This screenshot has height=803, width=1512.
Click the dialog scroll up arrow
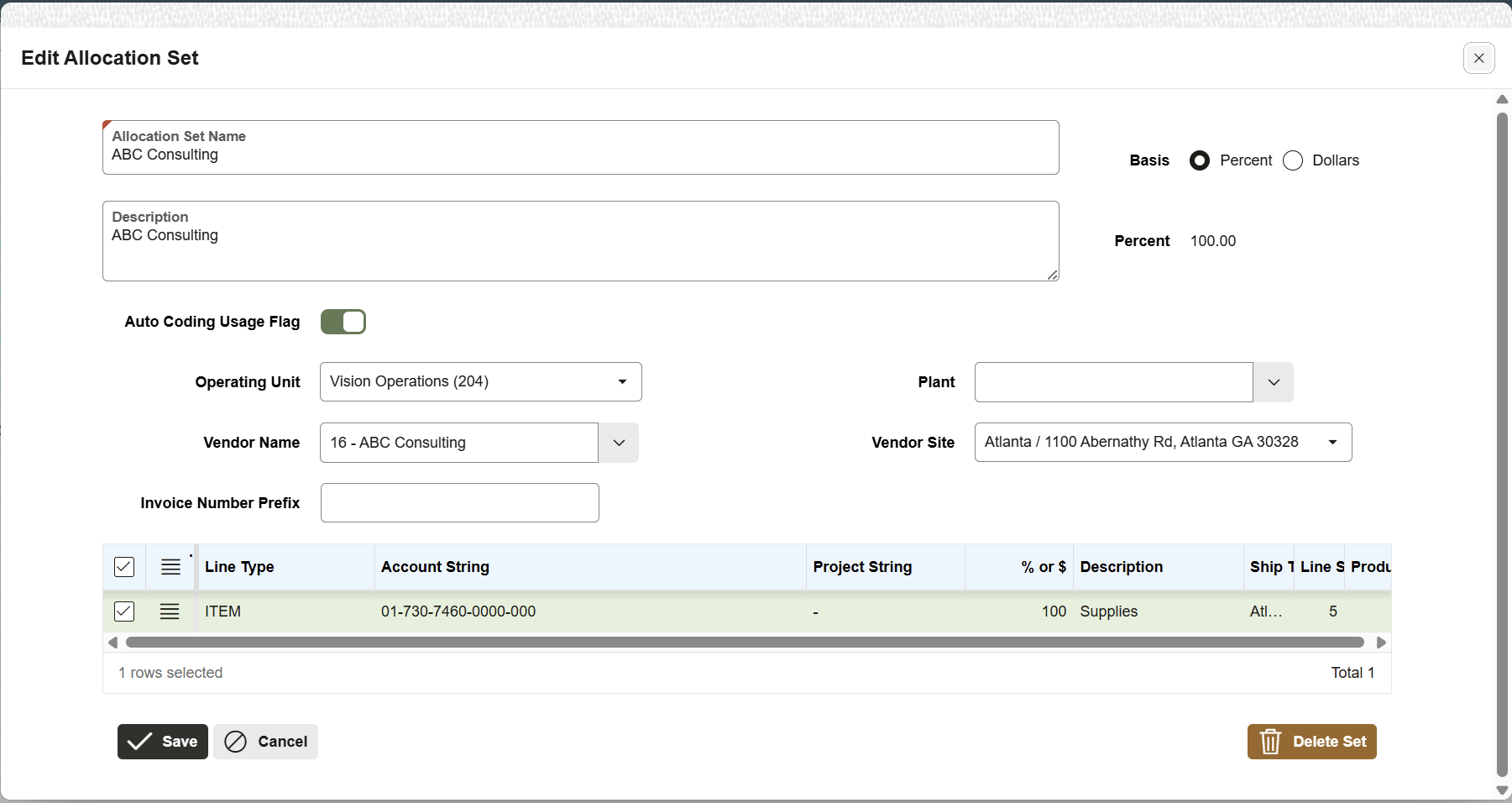[x=1502, y=100]
